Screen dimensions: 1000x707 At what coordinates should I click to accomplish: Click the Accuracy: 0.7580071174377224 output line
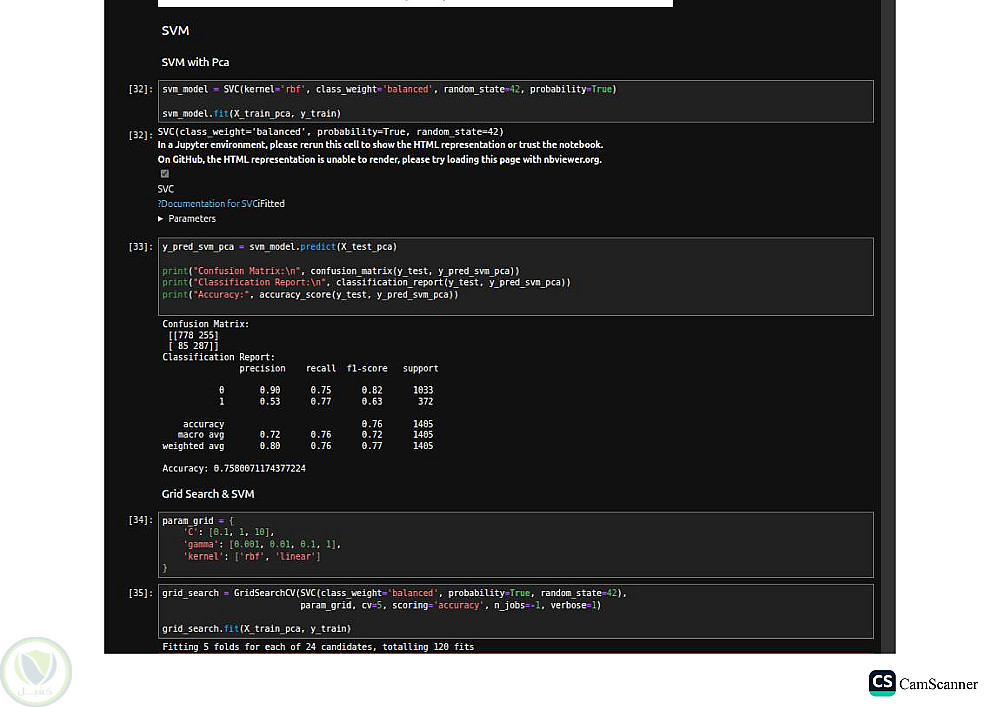[234, 469]
